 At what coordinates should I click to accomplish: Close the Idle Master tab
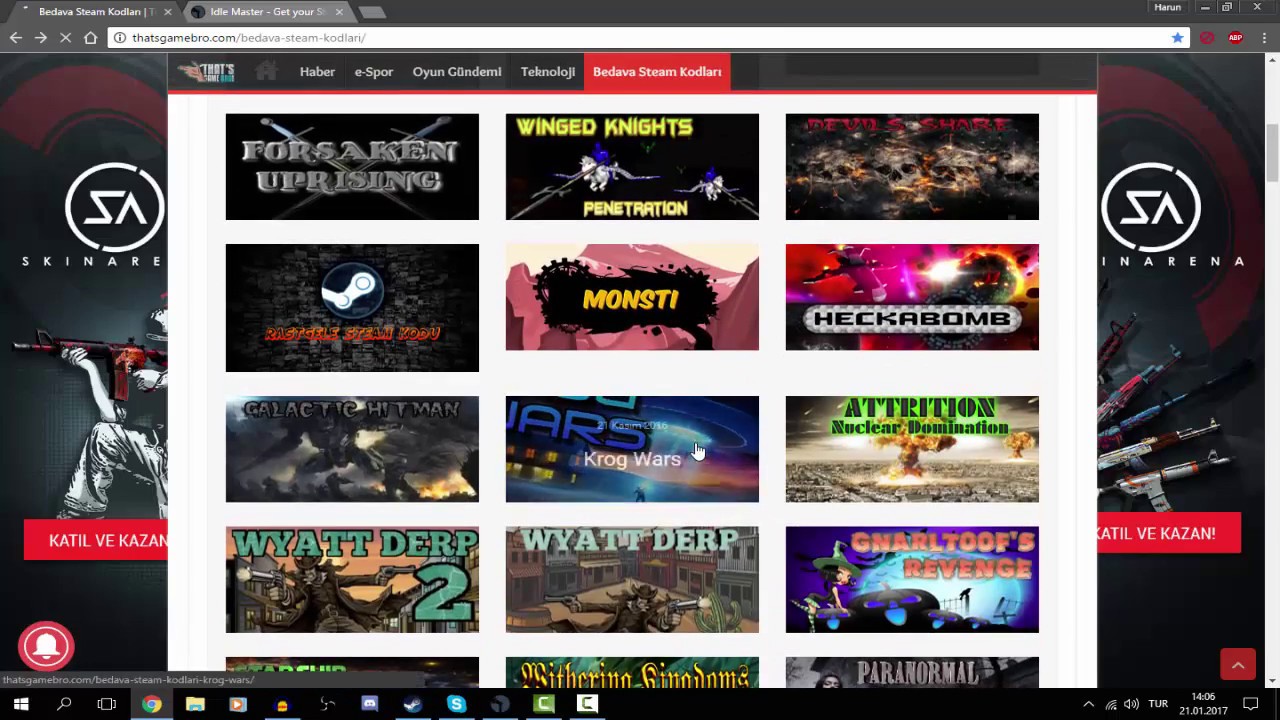340,12
